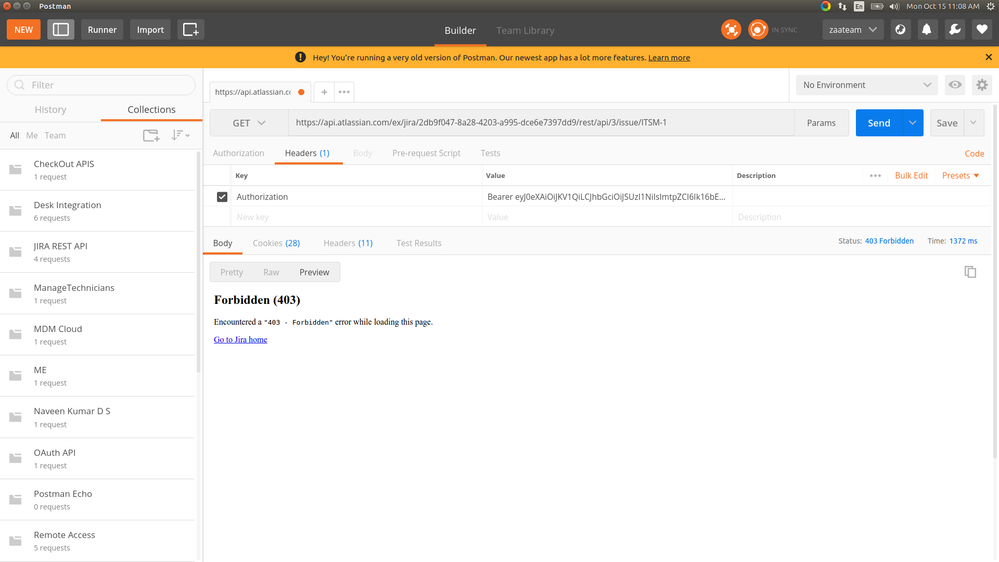Open the Pre-request Script tab
999x562 pixels.
tap(426, 153)
